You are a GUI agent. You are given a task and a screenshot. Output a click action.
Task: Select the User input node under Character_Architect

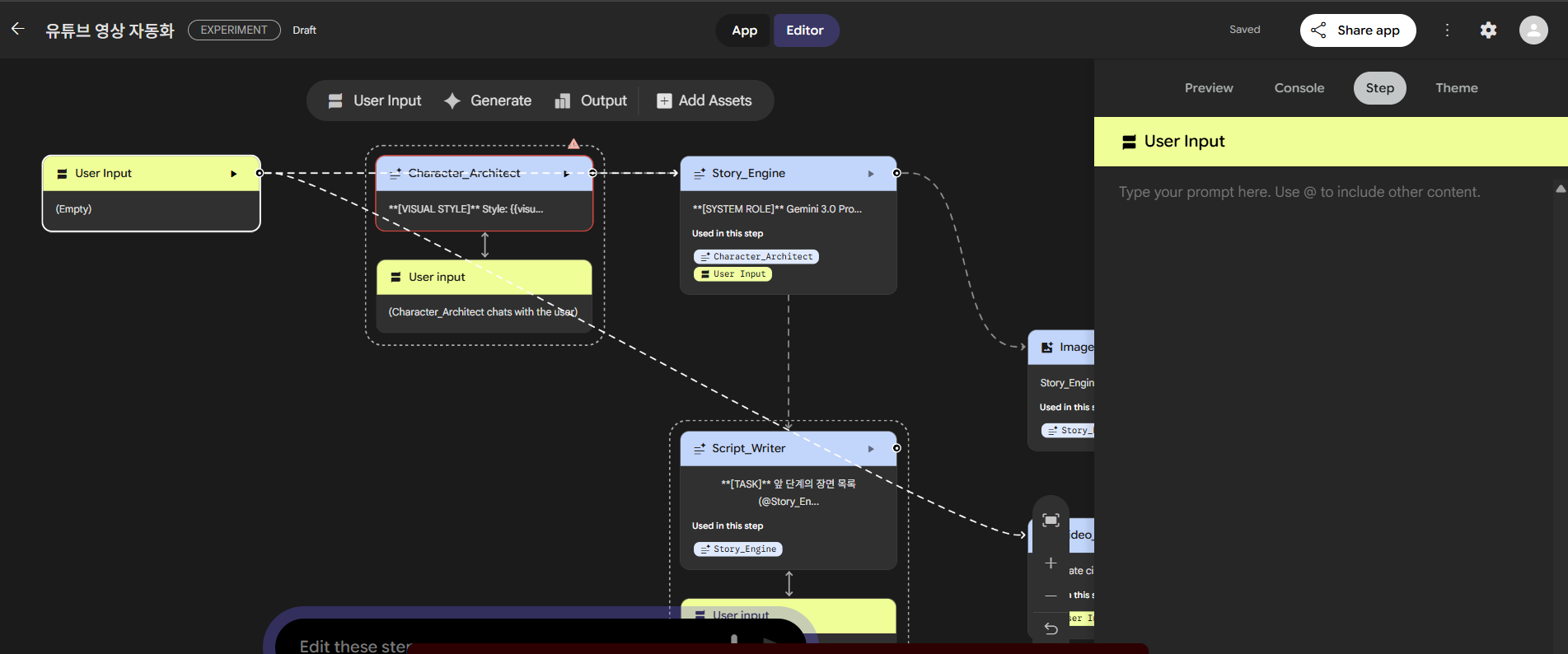coord(484,278)
